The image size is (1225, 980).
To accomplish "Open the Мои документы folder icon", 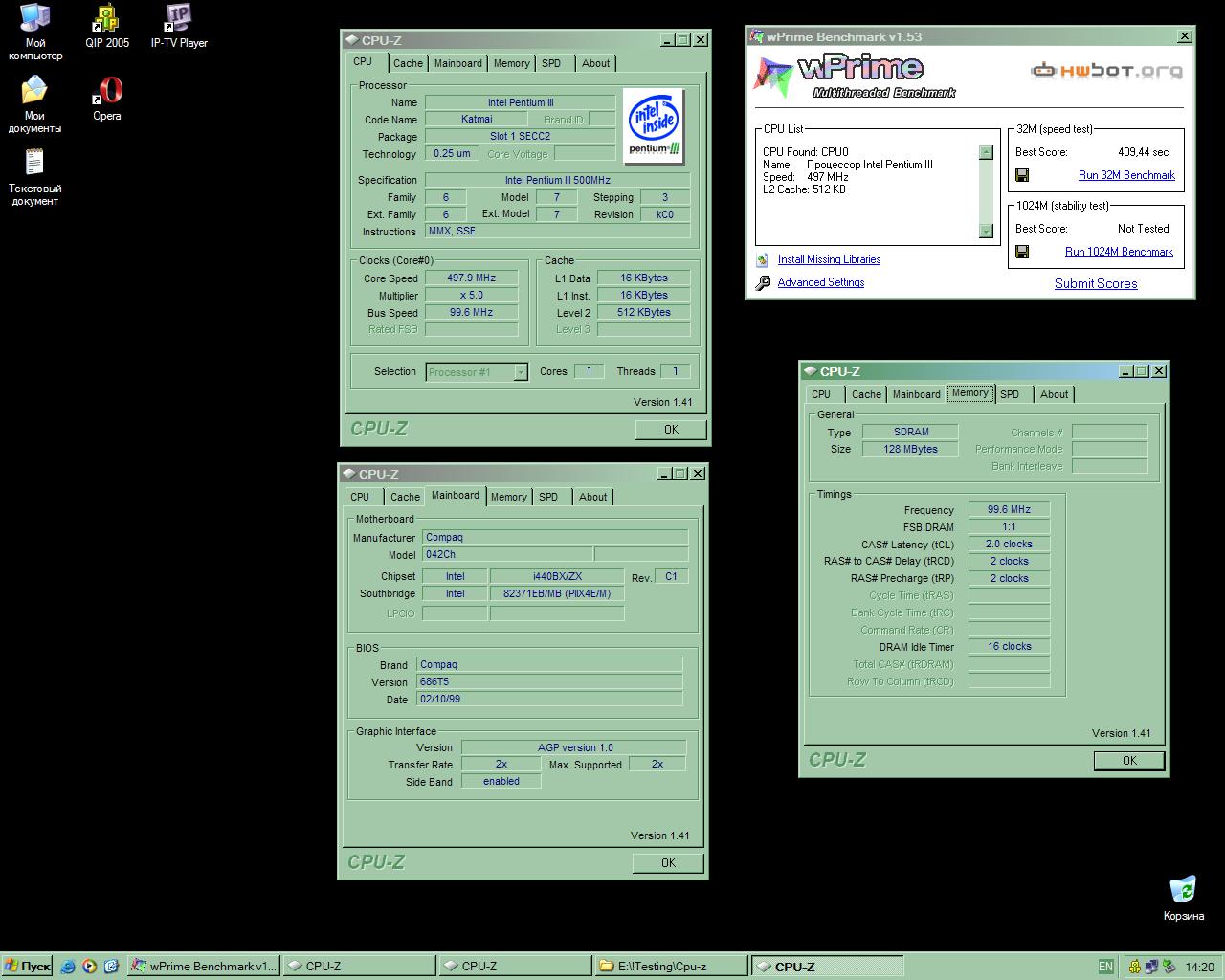I will [34, 91].
